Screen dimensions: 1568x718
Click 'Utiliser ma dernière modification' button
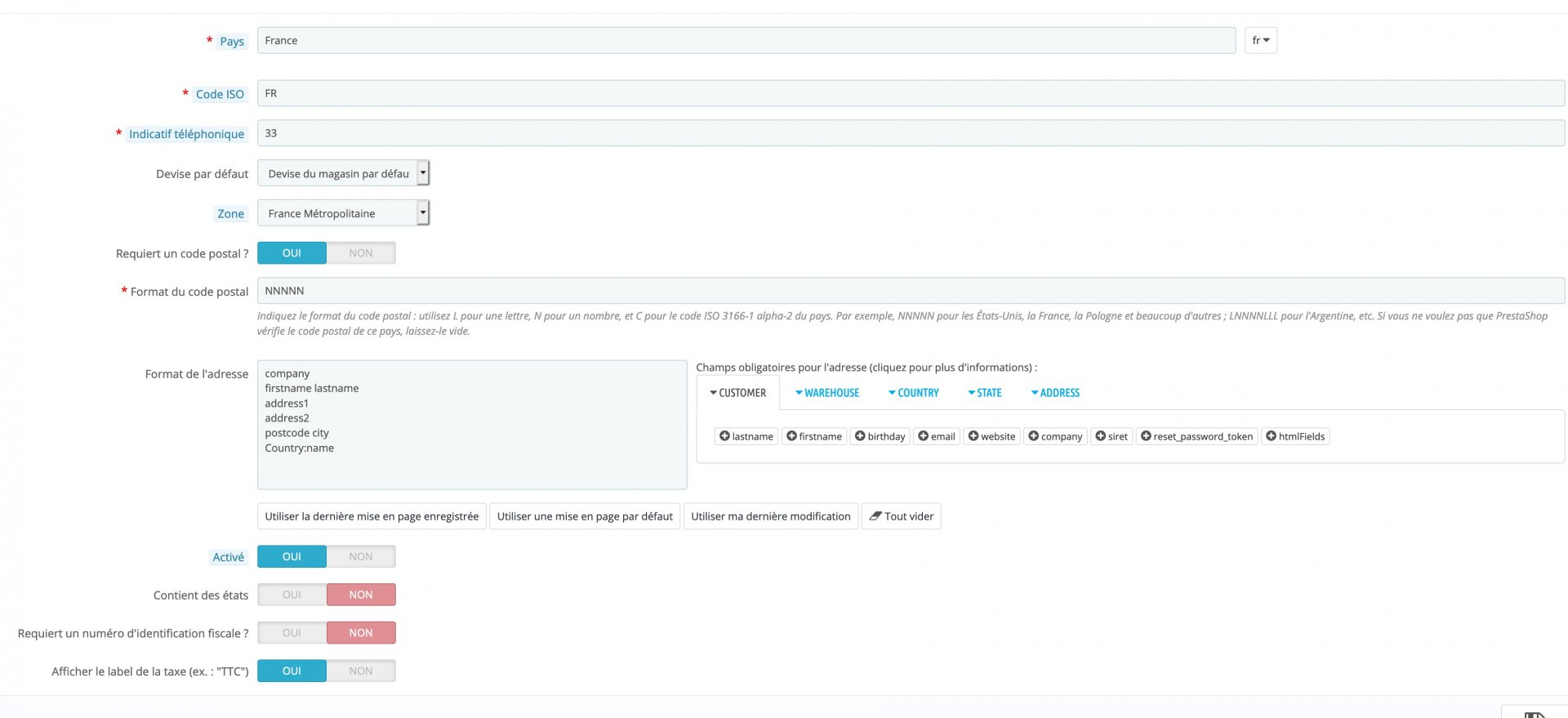771,516
